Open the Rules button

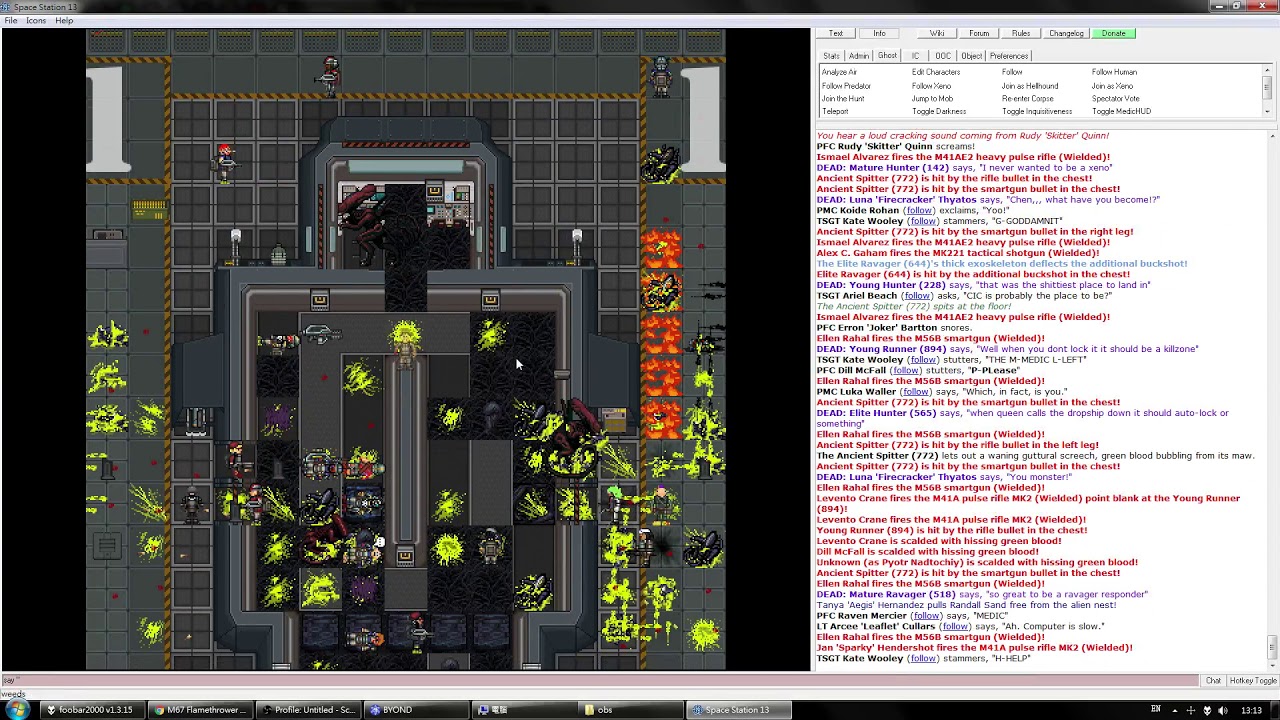click(1021, 34)
